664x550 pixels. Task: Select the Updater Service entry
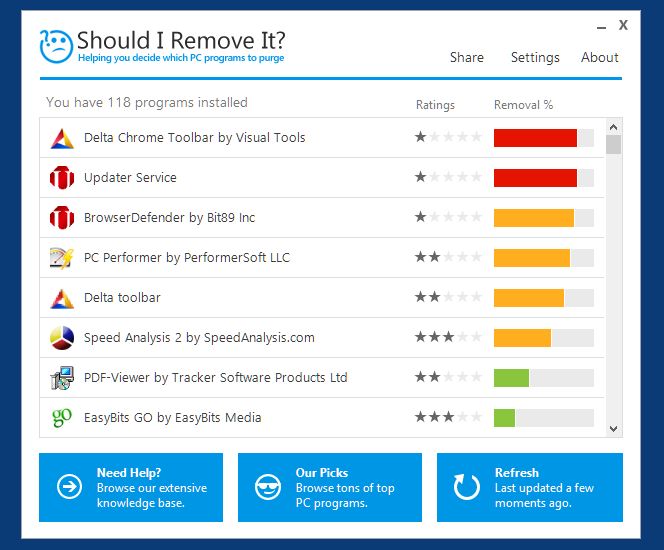[x=322, y=178]
